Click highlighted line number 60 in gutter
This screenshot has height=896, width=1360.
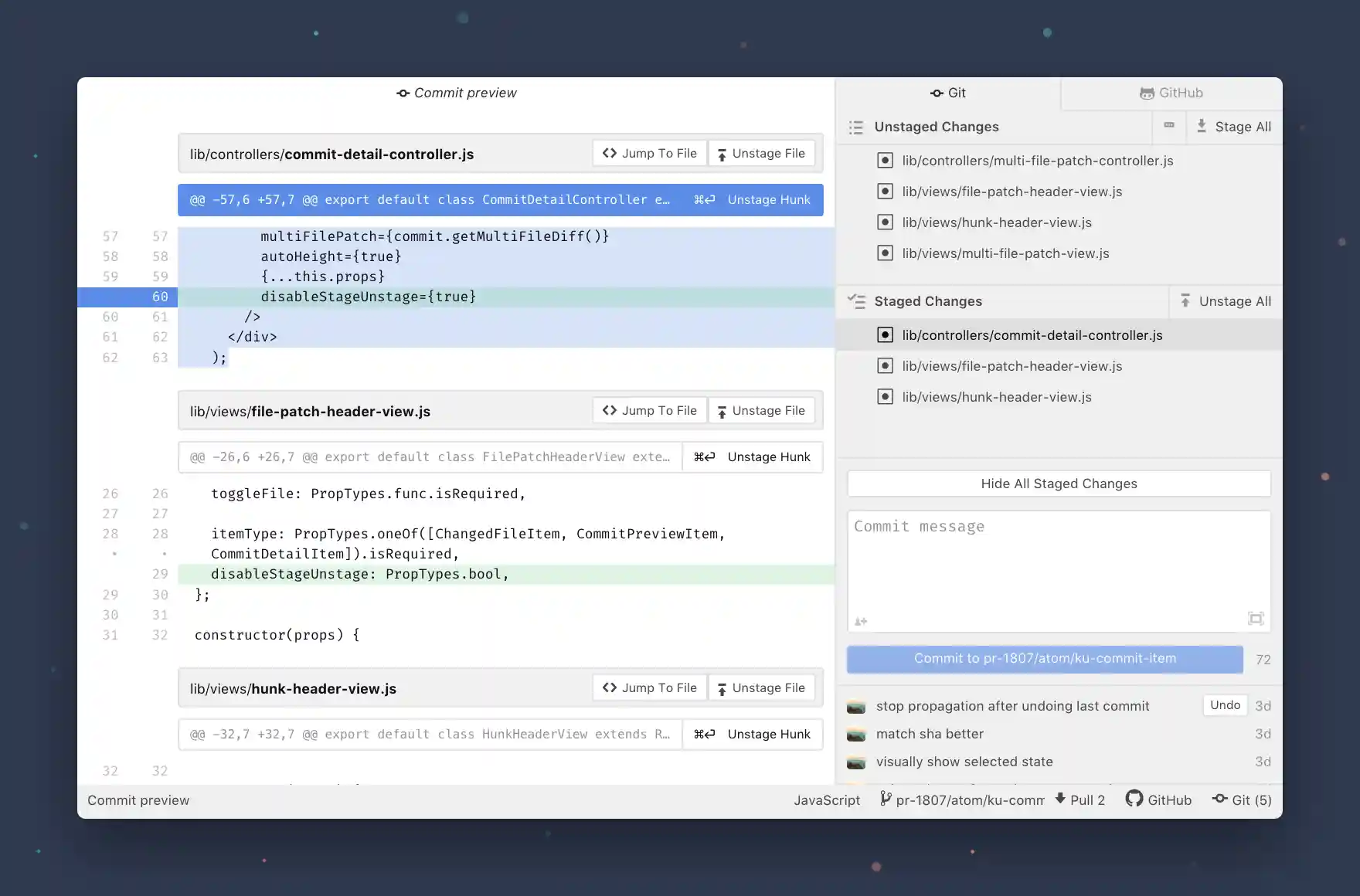pyautogui.click(x=159, y=297)
